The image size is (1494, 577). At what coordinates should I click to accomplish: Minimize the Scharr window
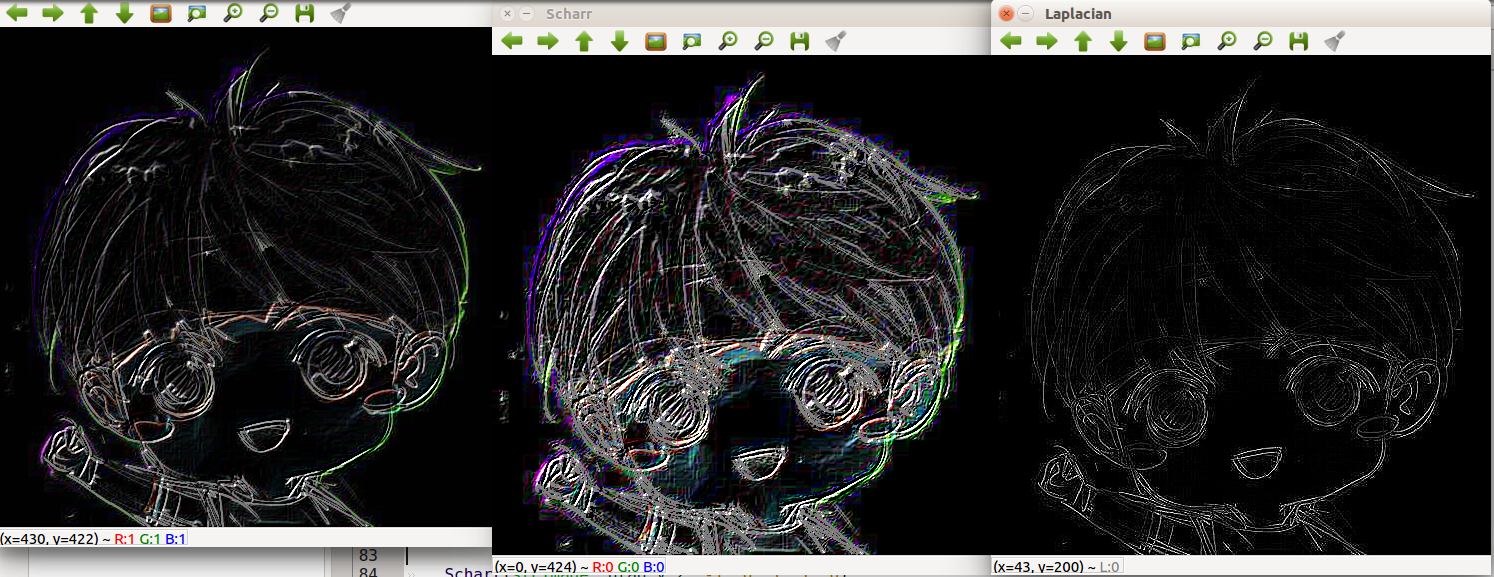point(527,14)
